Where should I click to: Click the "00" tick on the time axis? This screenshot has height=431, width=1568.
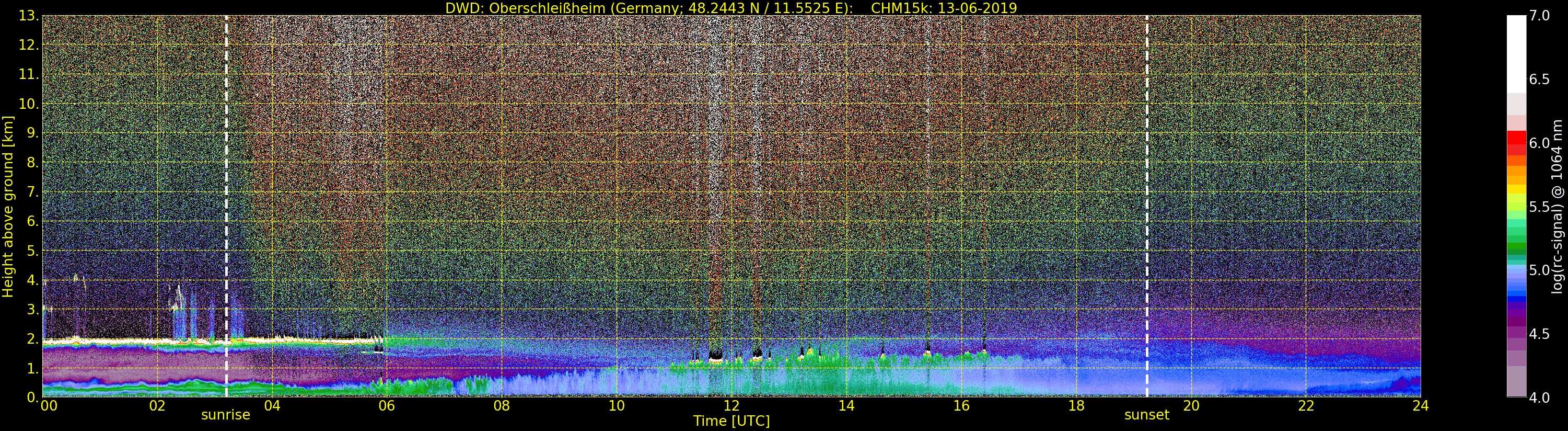[48, 405]
